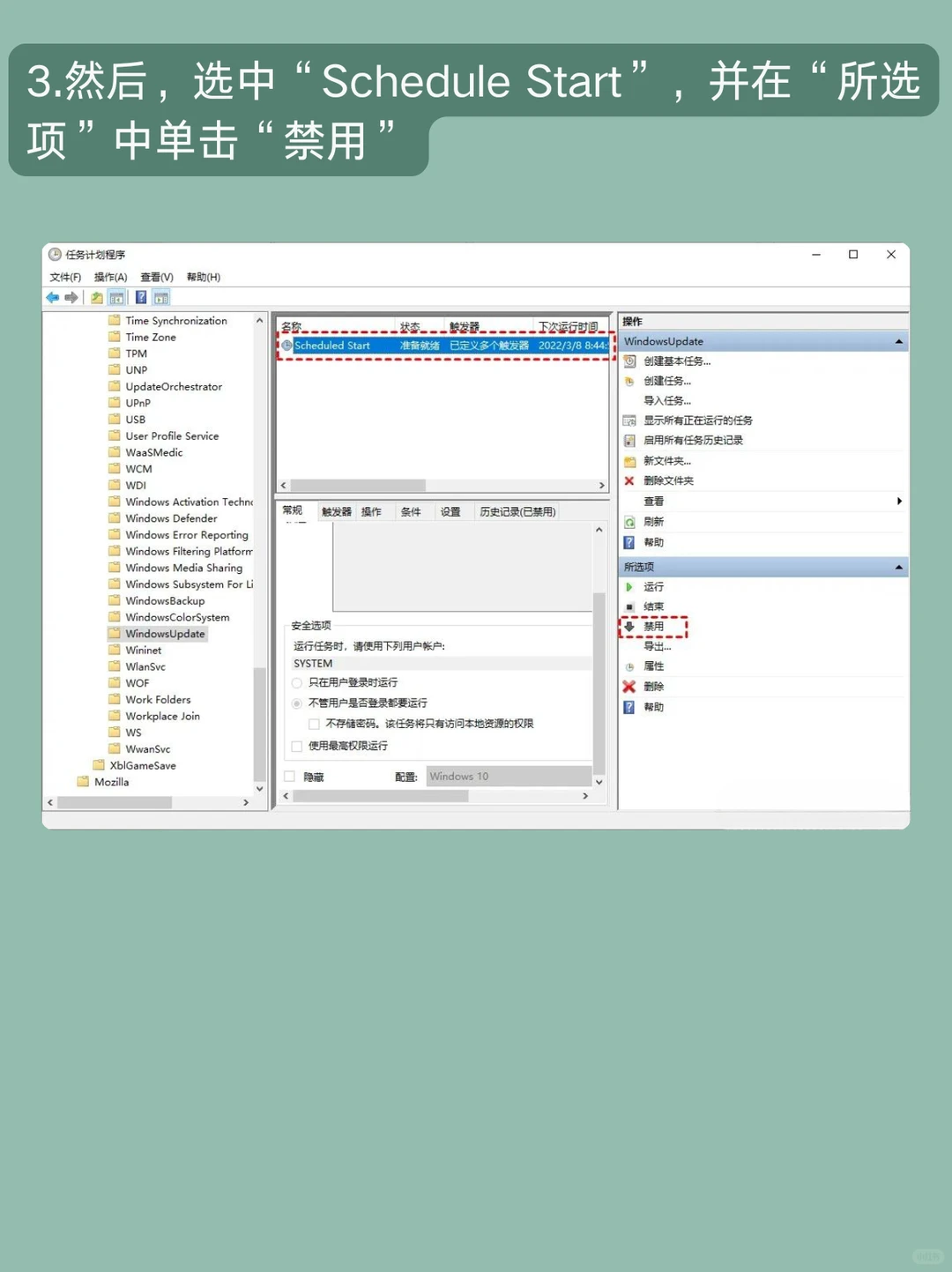The image size is (952, 1272).
Task: Click the show/hide console tree icon
Action: pyautogui.click(x=116, y=298)
